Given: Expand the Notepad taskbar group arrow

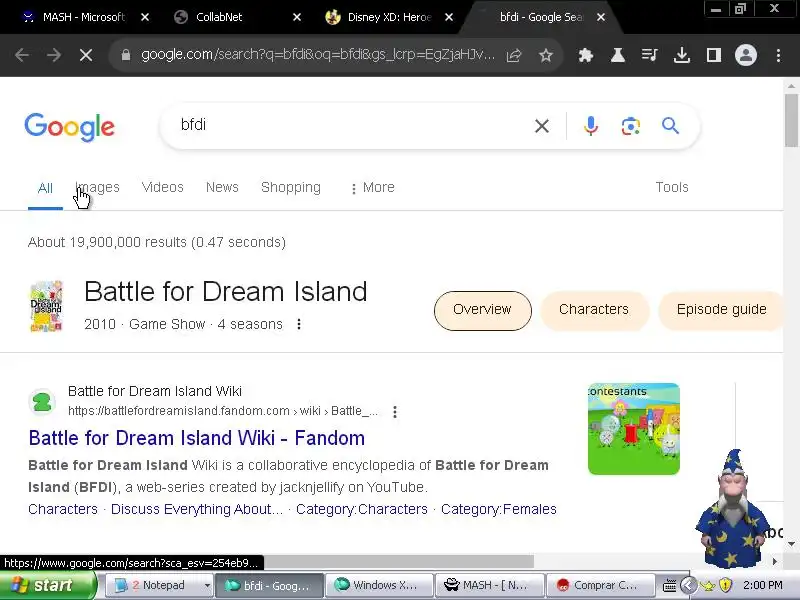Looking at the screenshot, I should coord(207,585).
